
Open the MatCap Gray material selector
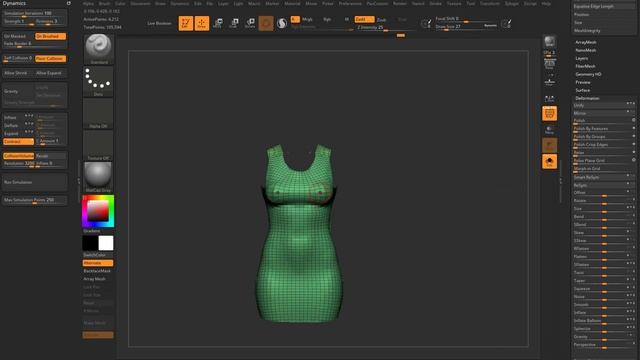point(98,177)
